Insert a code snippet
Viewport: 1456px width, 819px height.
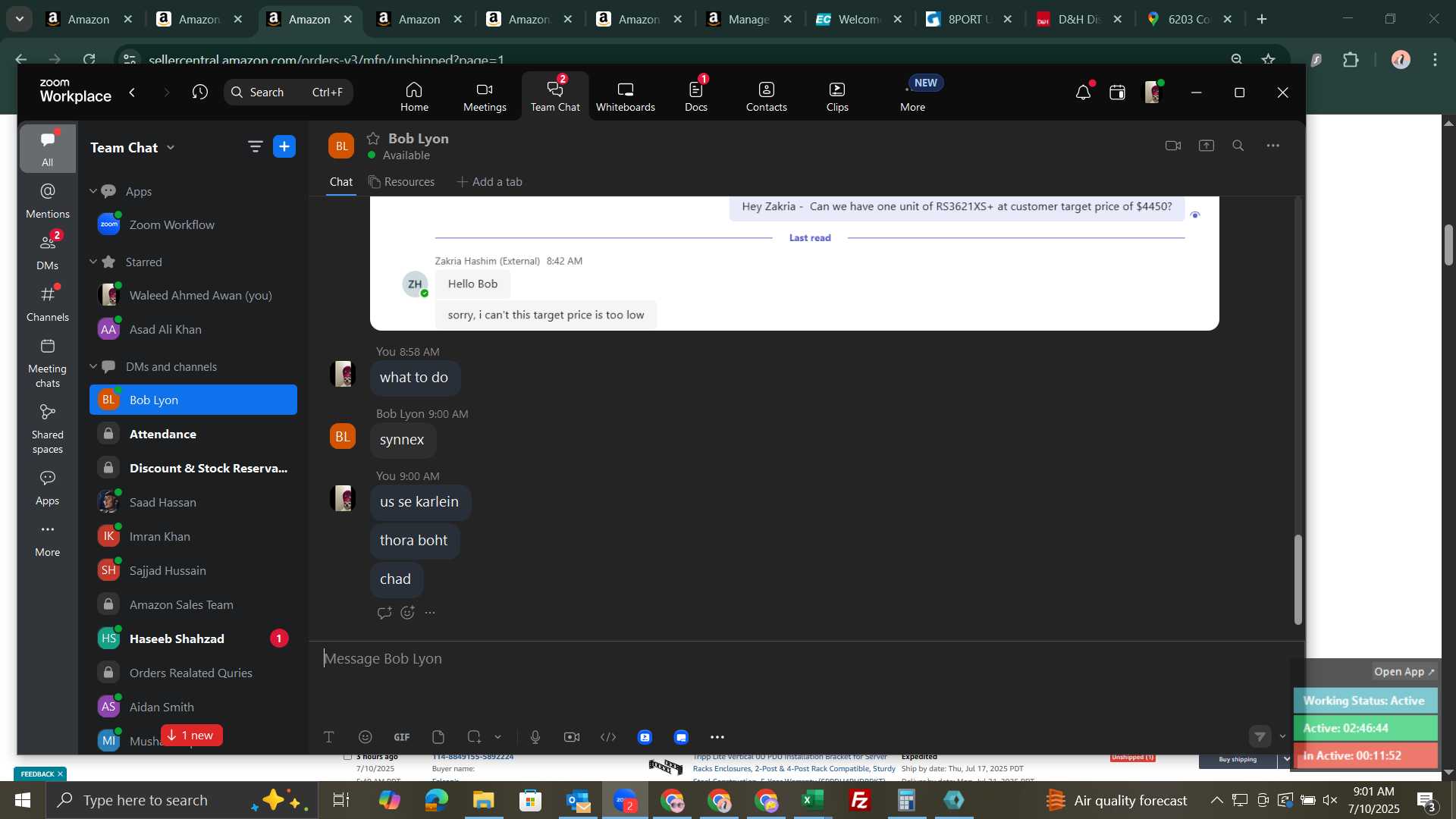click(608, 737)
